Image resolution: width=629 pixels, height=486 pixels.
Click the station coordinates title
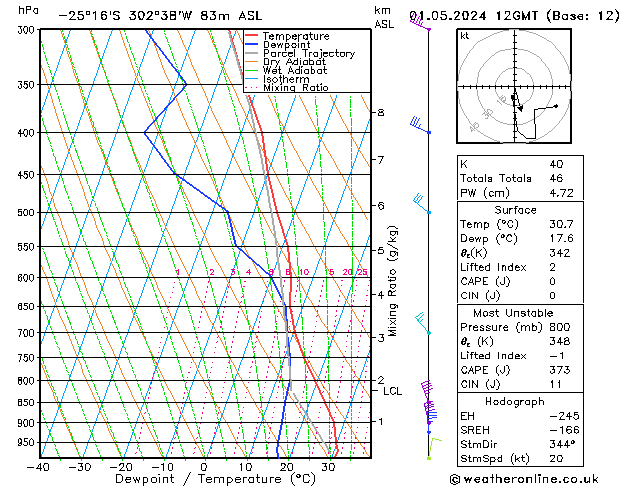(160, 16)
